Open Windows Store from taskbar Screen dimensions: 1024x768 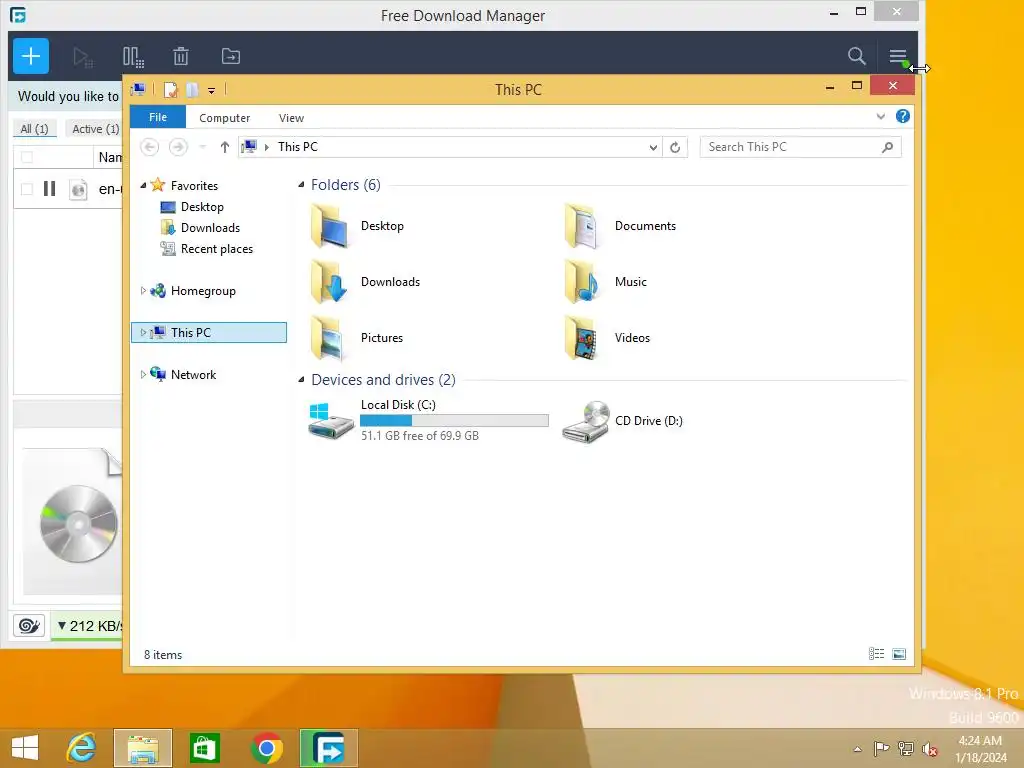[x=204, y=748]
